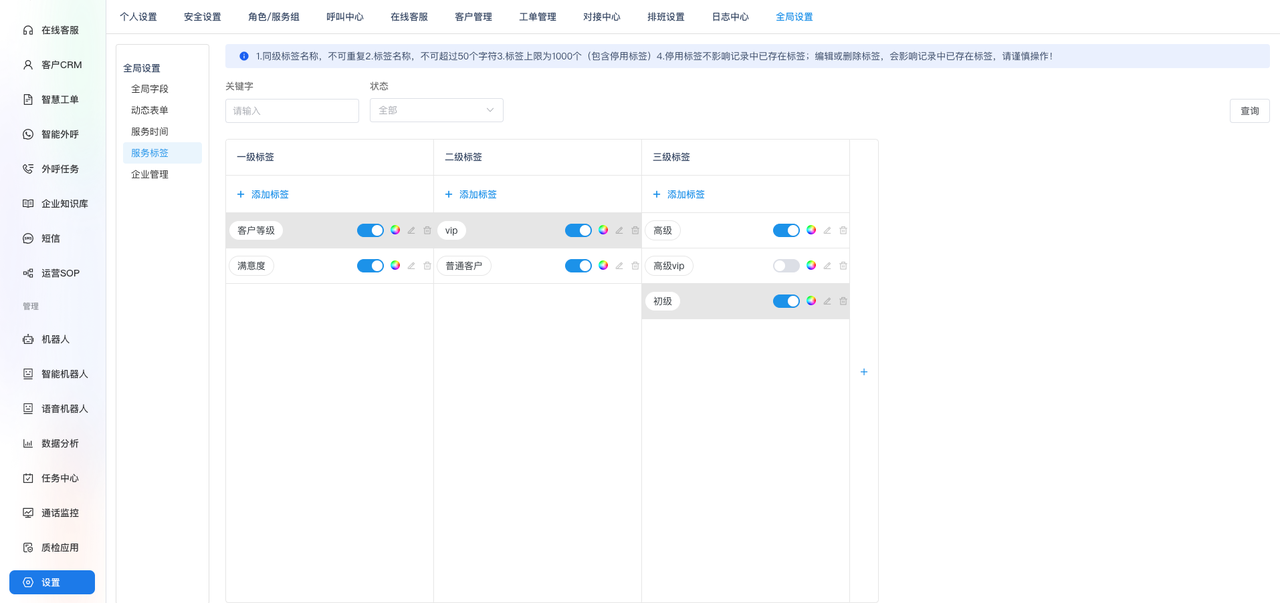
Task: Enable the 高级vip tag switch
Action: (x=786, y=266)
